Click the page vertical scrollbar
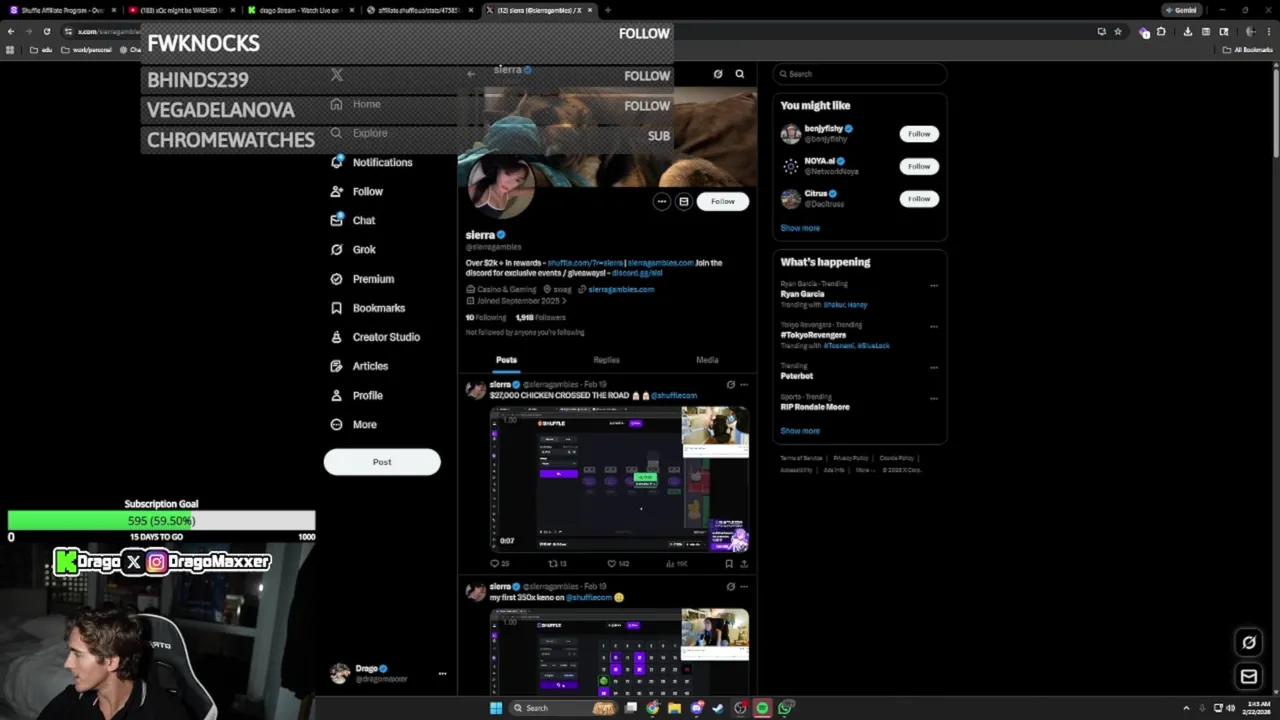 1275,112
